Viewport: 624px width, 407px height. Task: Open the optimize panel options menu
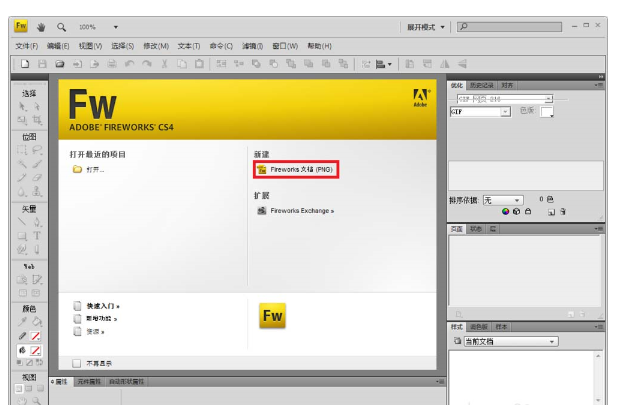(599, 85)
